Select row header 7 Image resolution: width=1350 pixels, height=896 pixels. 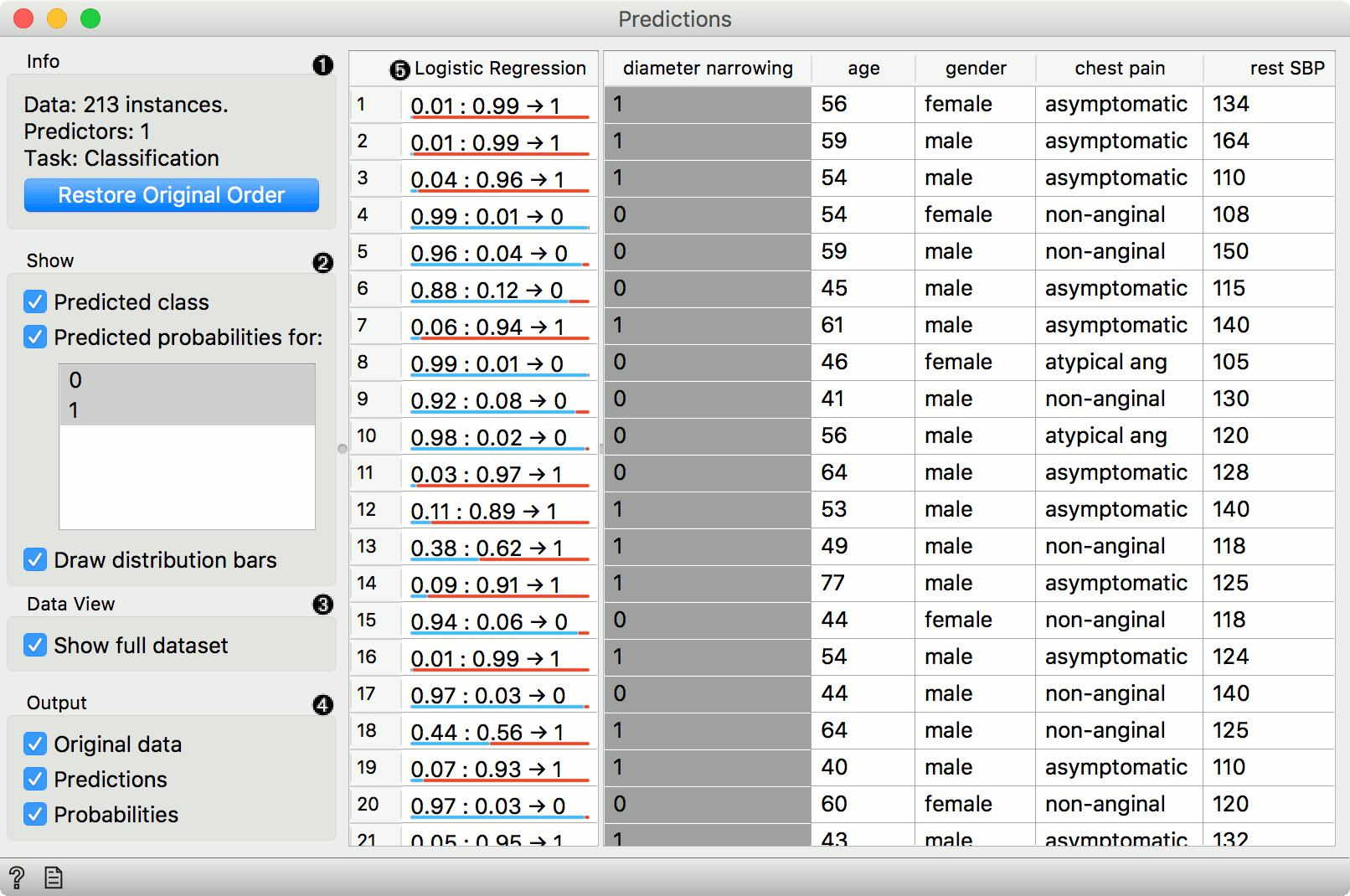pyautogui.click(x=375, y=326)
